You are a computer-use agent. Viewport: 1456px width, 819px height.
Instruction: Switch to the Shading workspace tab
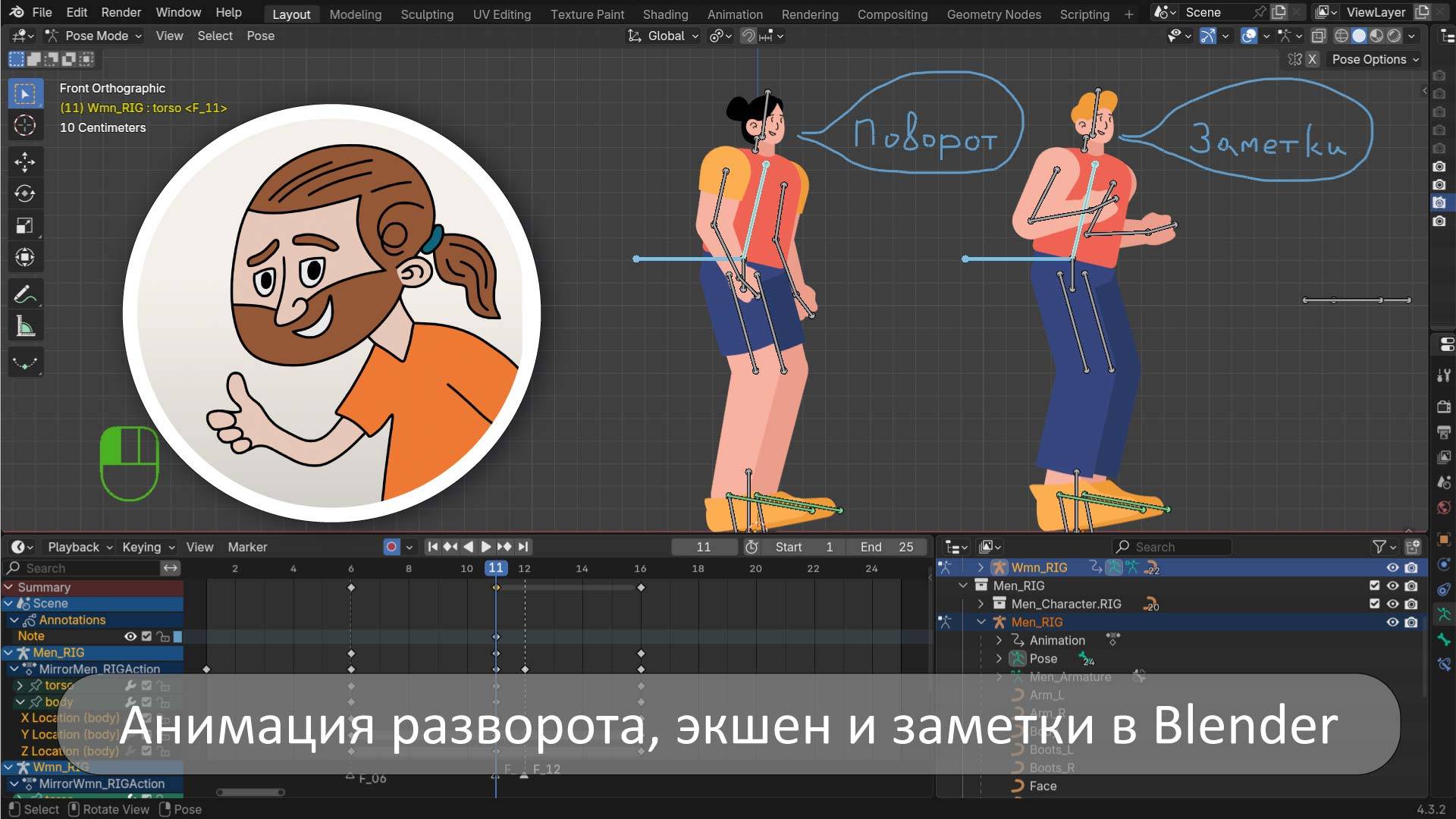tap(665, 14)
